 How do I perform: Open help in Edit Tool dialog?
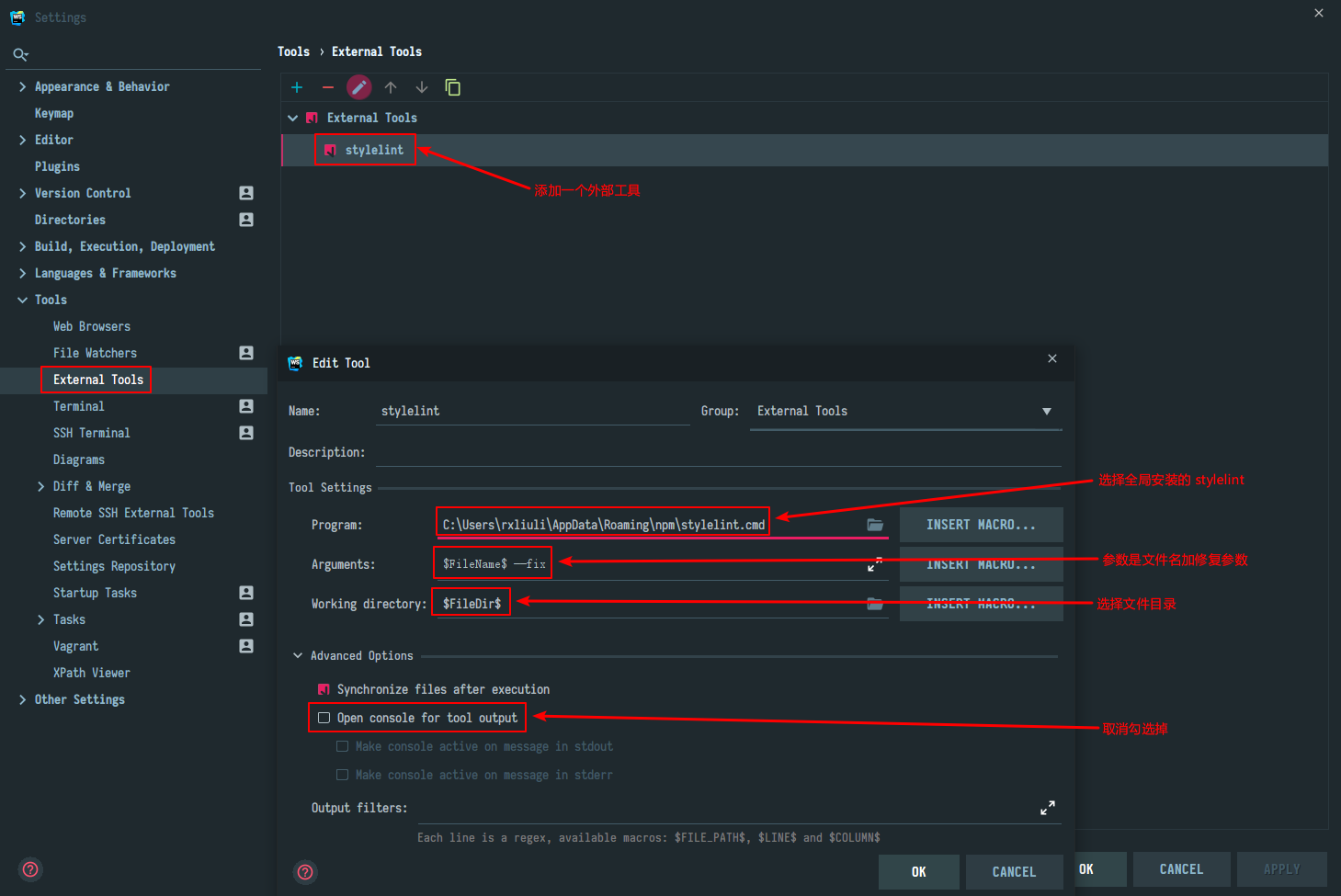coord(306,872)
